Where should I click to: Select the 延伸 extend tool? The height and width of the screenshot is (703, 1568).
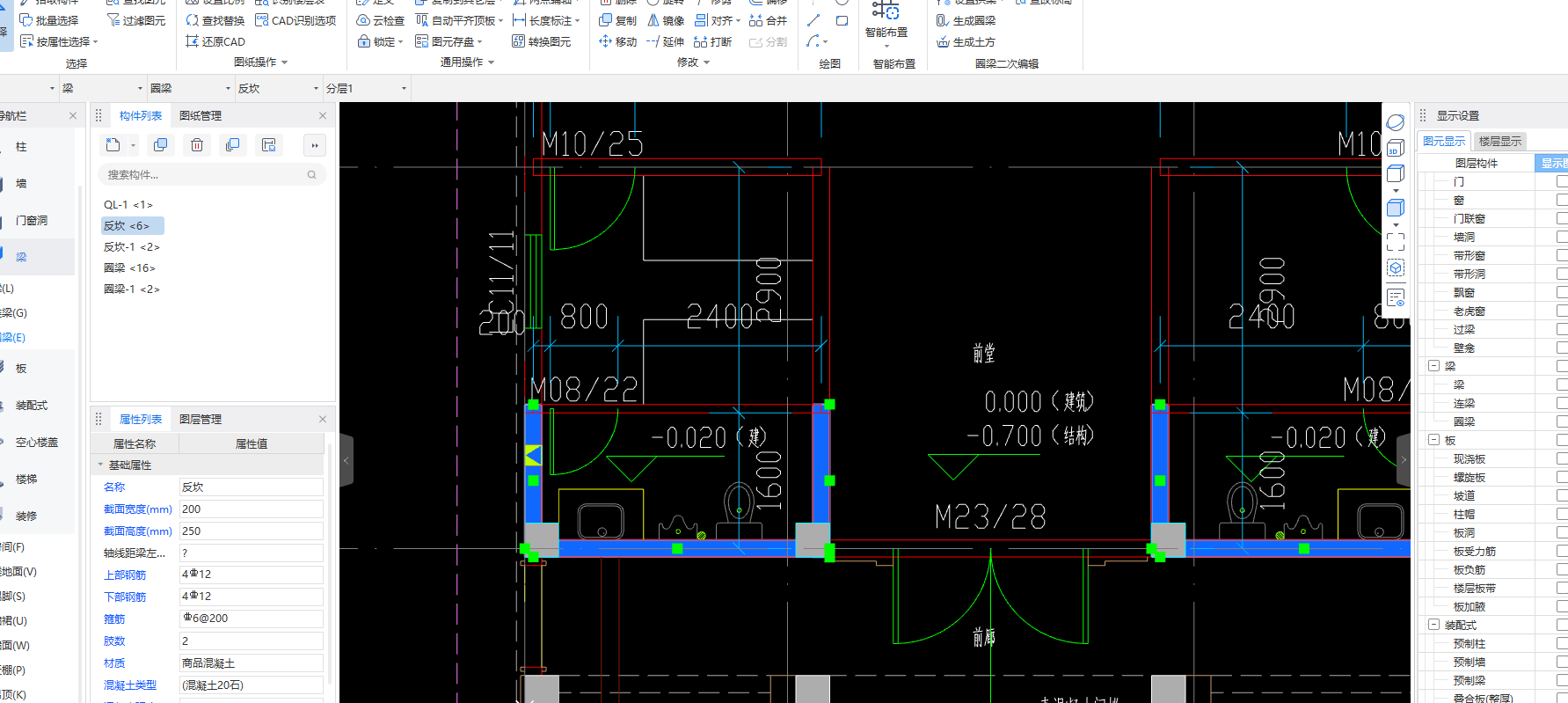[666, 41]
